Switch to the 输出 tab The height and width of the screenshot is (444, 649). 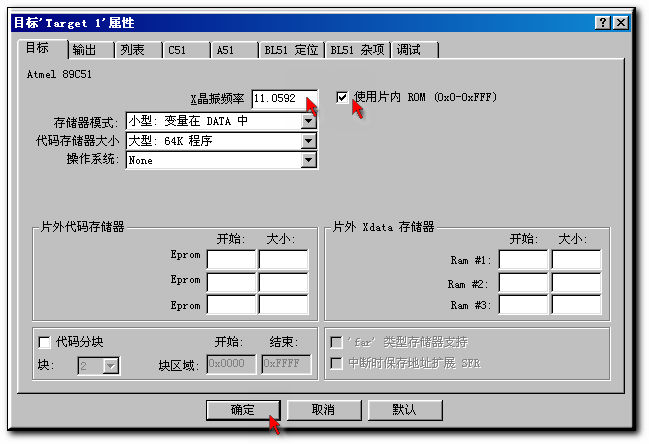tap(85, 50)
